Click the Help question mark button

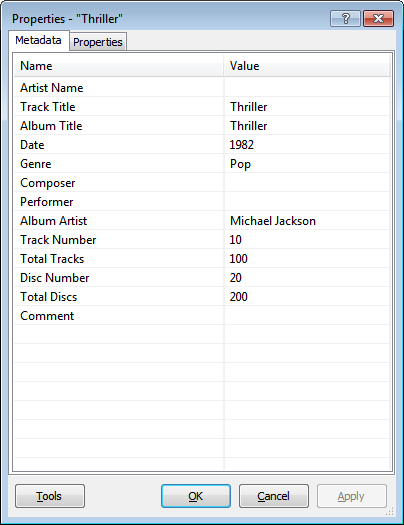(345, 18)
